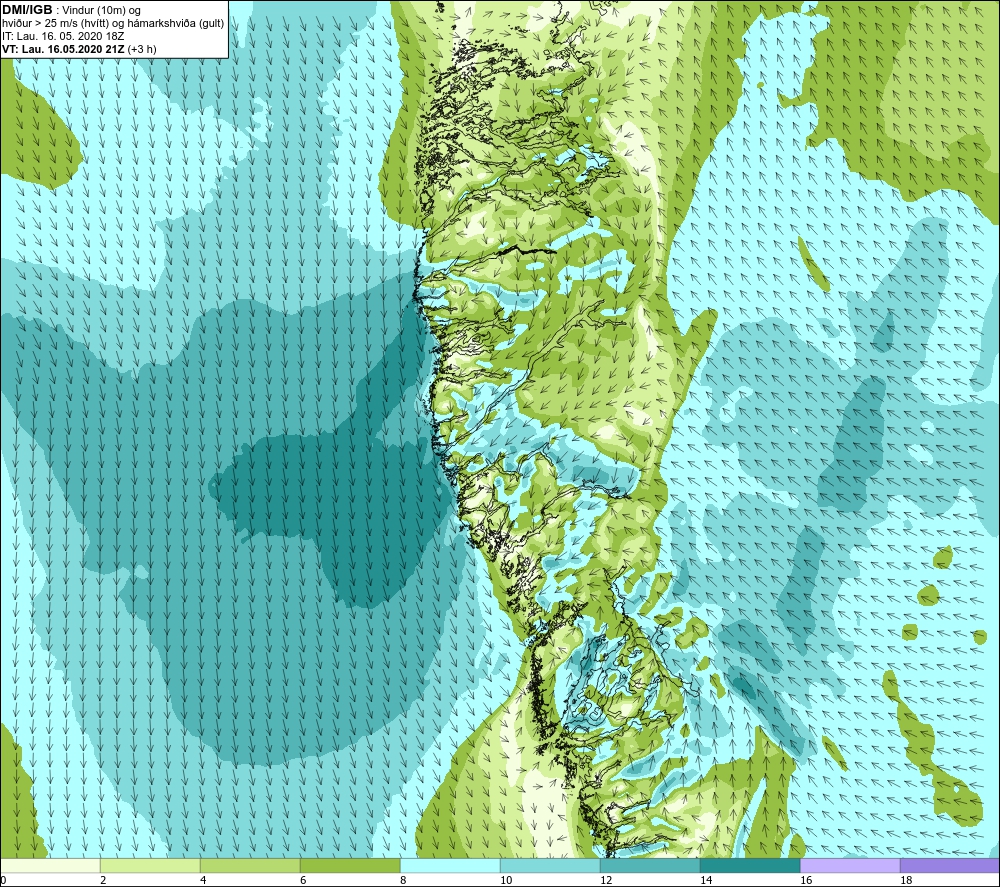
Task: Click the 4–6 m/s green legend swatch
Action: (250, 865)
